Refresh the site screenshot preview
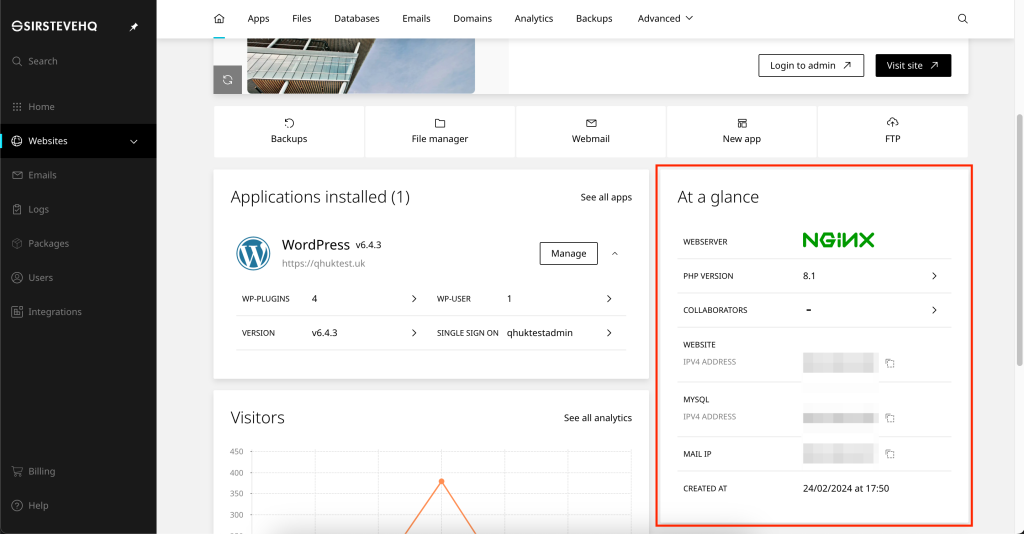Image resolution: width=1024 pixels, height=534 pixels. (x=227, y=80)
